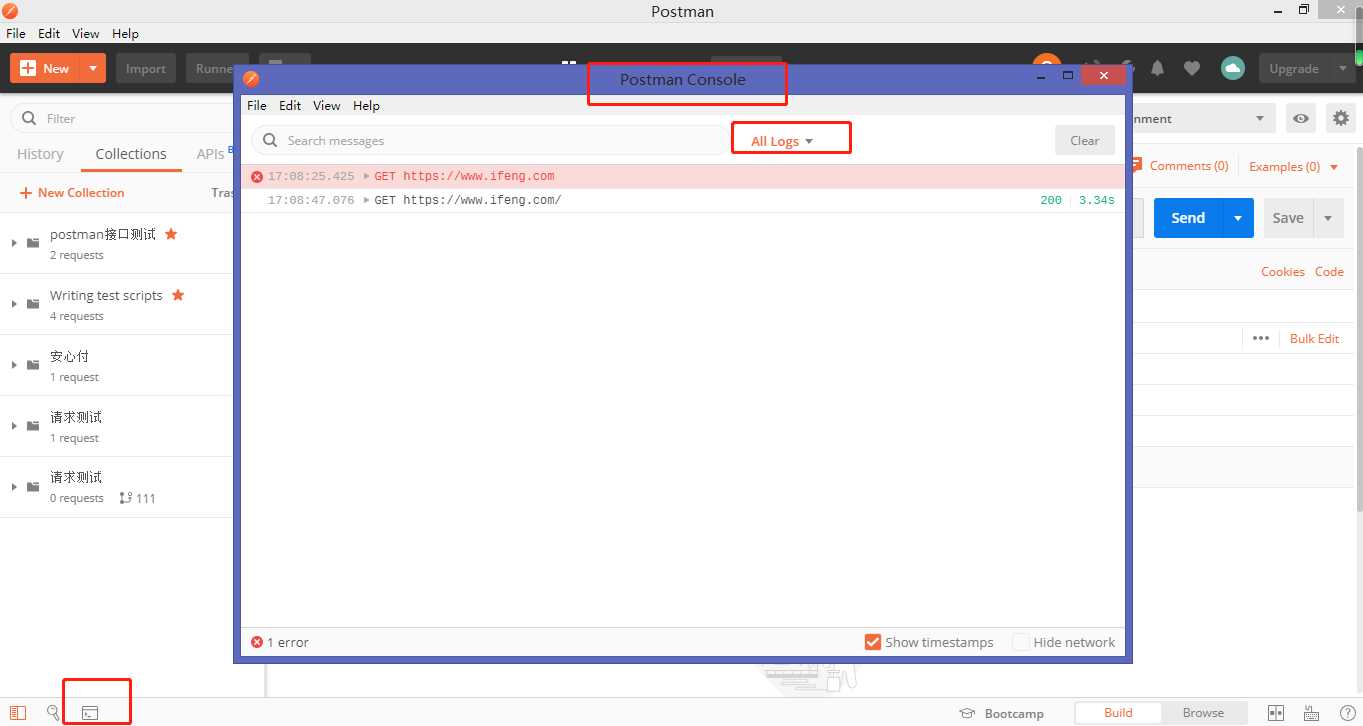Click the error icon in the console footer

pyautogui.click(x=257, y=642)
